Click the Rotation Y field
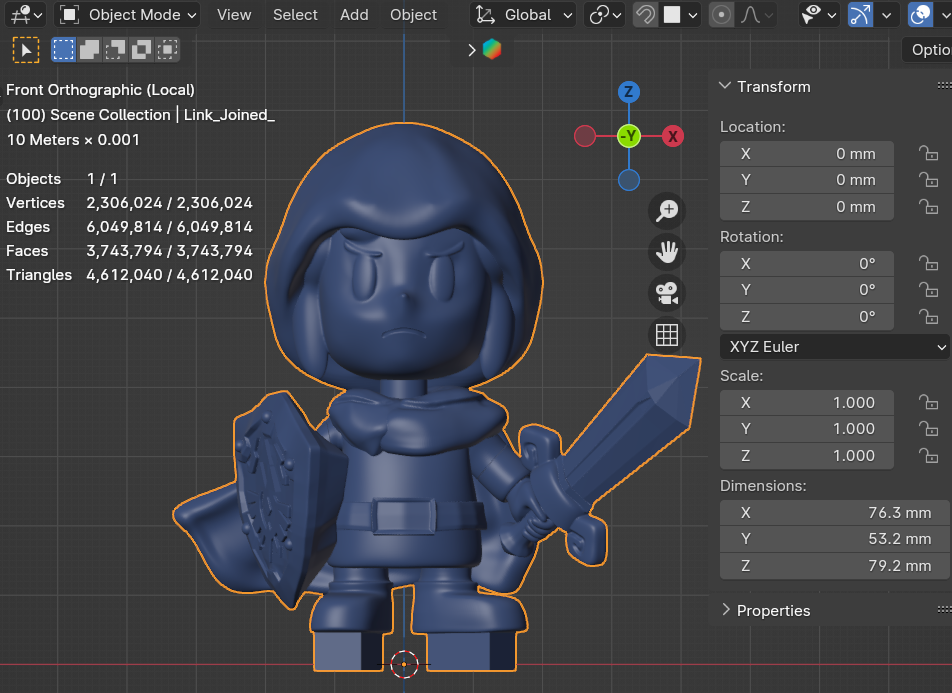The width and height of the screenshot is (952, 693). point(806,290)
